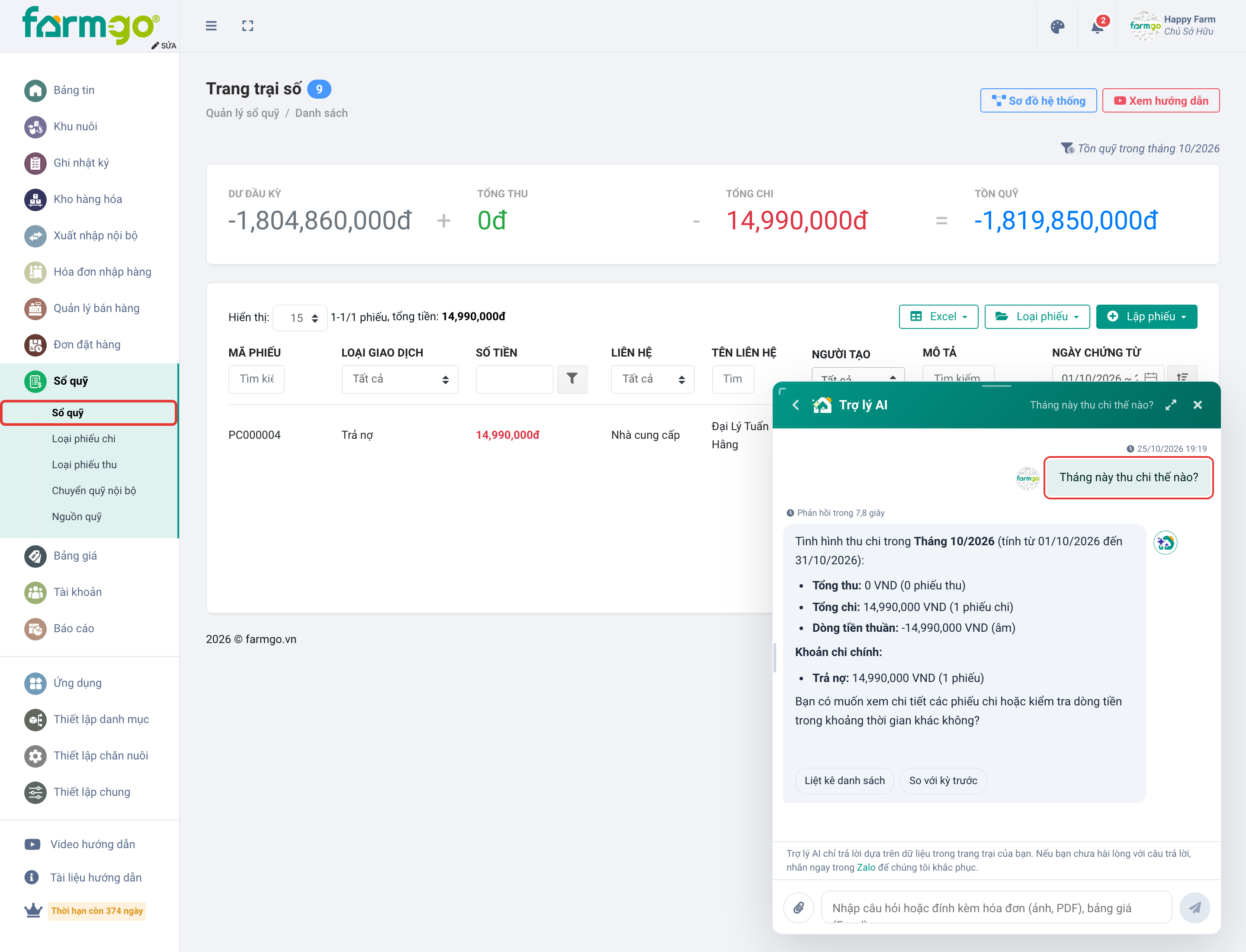
Task: Click the Số tiền filter input
Action: [x=514, y=379]
